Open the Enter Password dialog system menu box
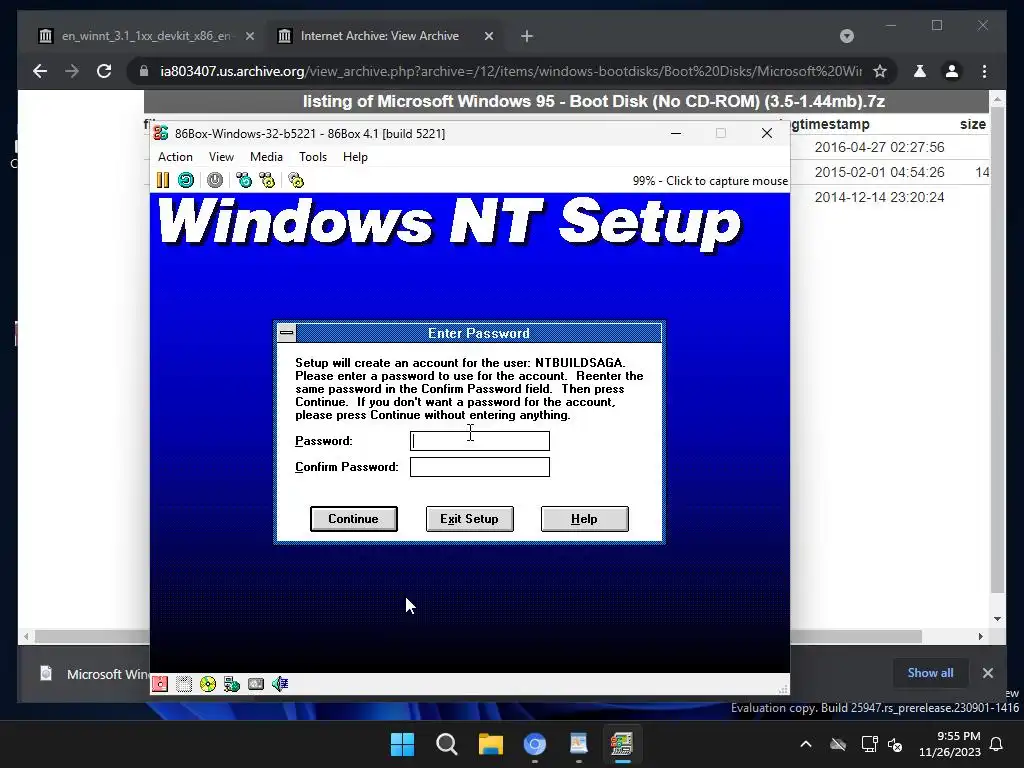The height and width of the screenshot is (768, 1024). [287, 333]
